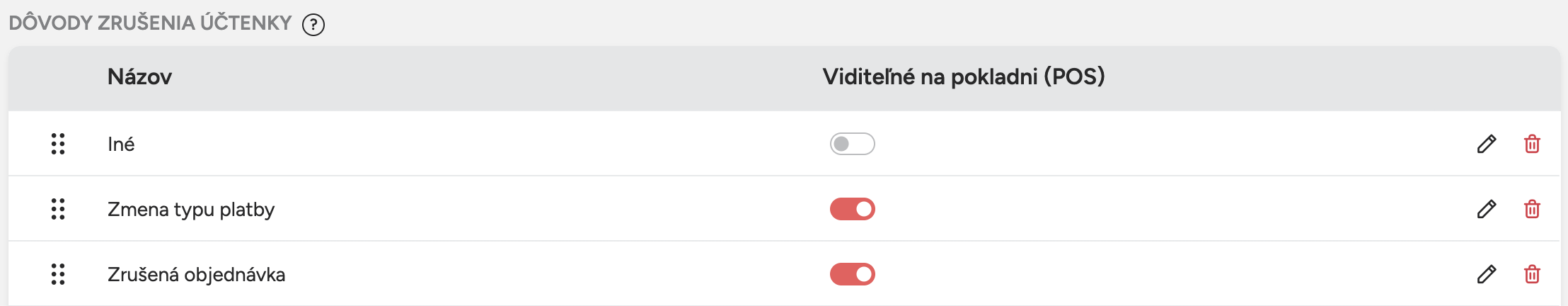Click drag handle of Zmena typu platby
The width and height of the screenshot is (1568, 306).
tap(58, 209)
